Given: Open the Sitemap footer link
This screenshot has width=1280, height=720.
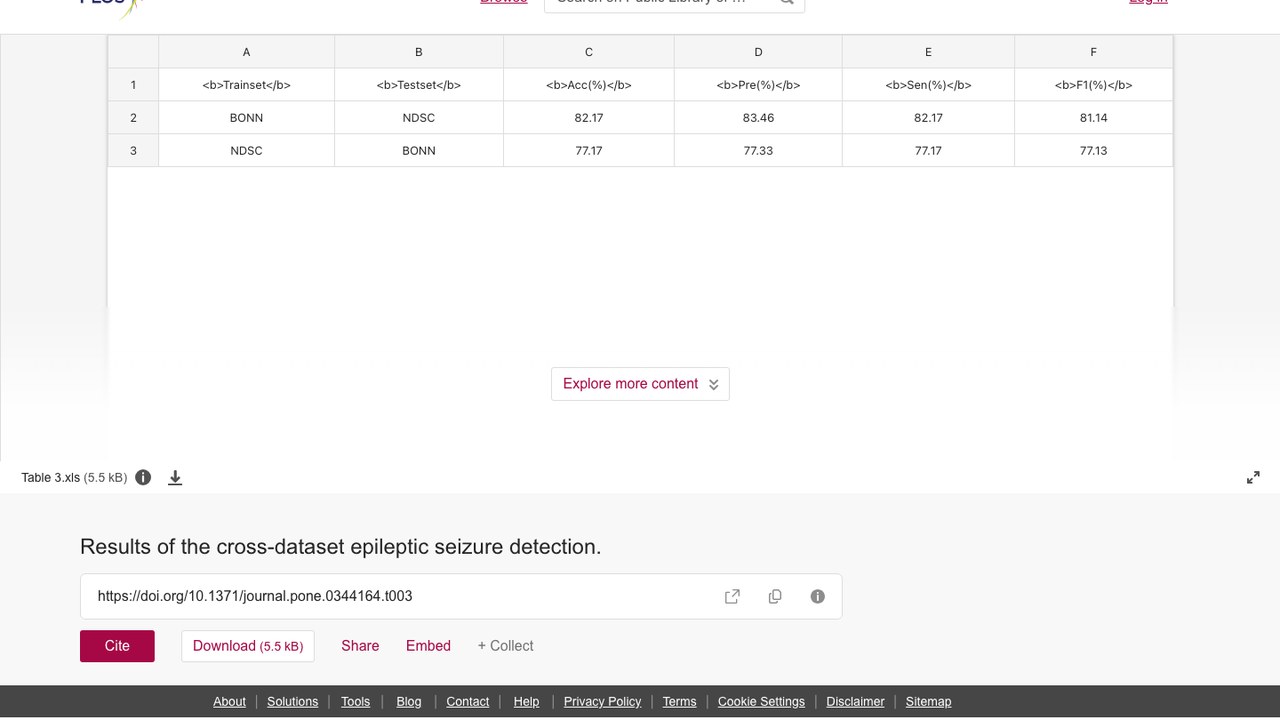Looking at the screenshot, I should click(928, 701).
